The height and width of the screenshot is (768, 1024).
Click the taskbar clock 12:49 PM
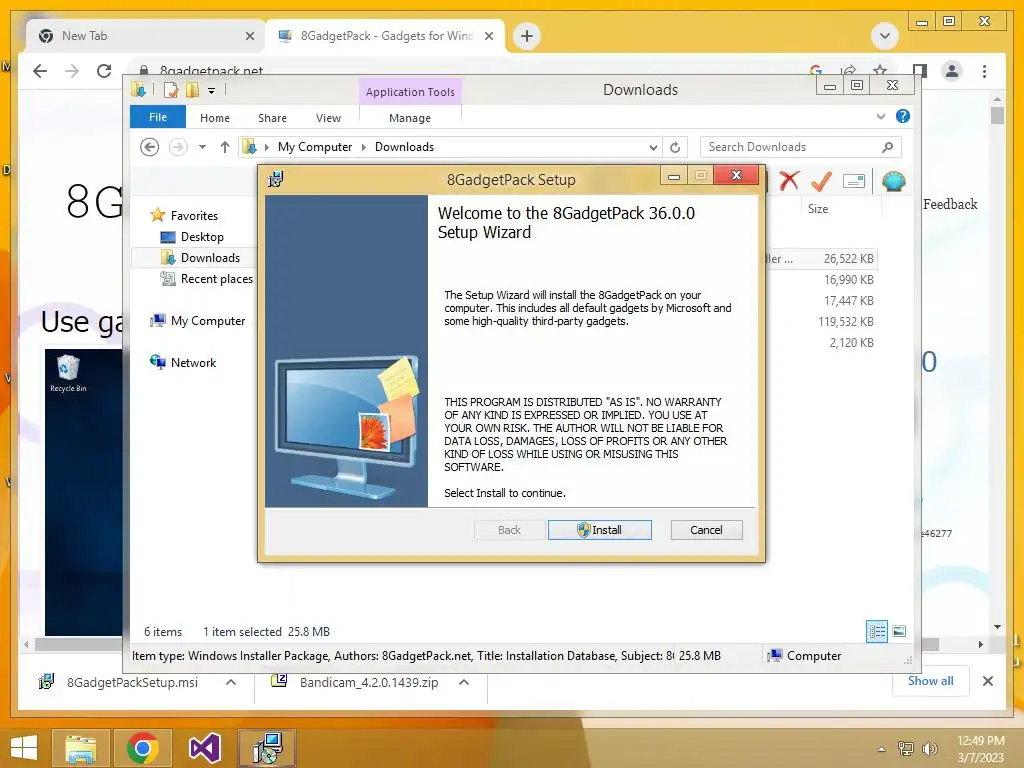[x=980, y=741]
